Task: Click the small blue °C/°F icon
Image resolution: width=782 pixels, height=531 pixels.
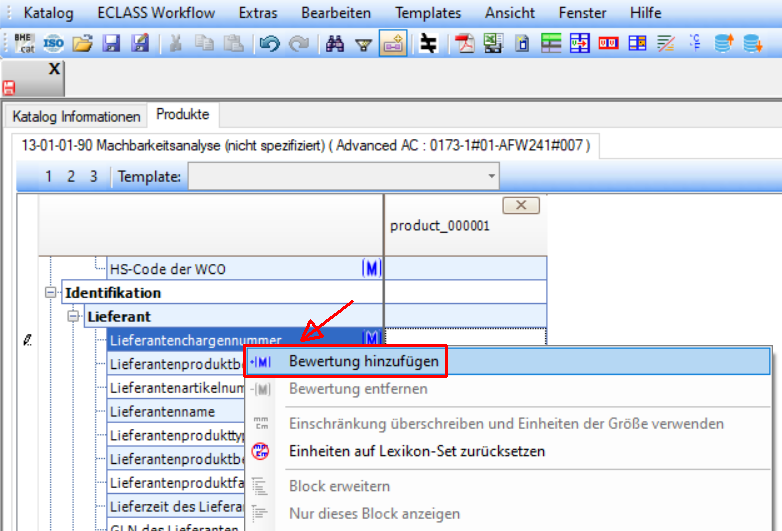Action: click(x=695, y=43)
